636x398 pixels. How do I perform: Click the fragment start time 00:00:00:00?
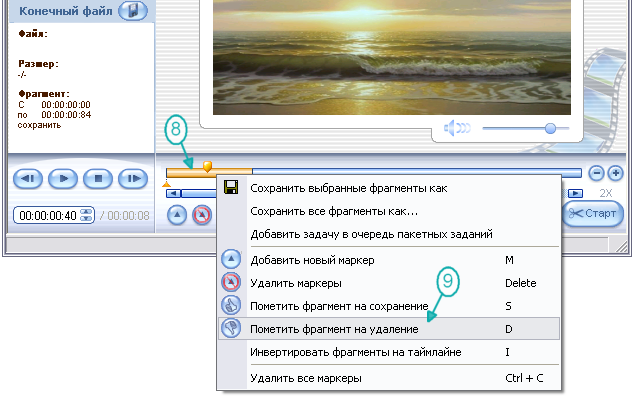66,105
